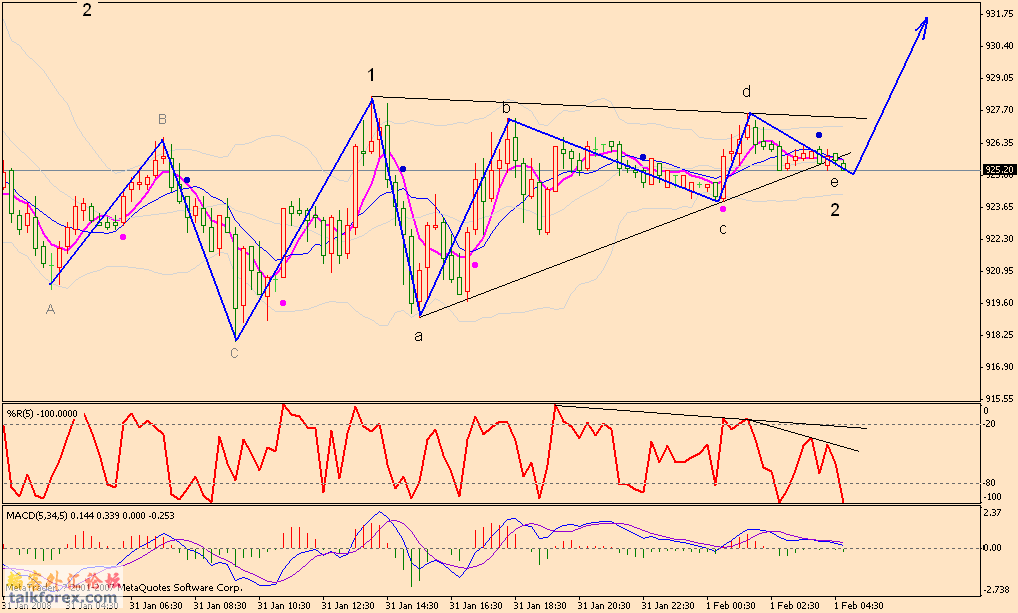Click wave label b at the swing high
This screenshot has height=613, width=1018.
point(506,107)
